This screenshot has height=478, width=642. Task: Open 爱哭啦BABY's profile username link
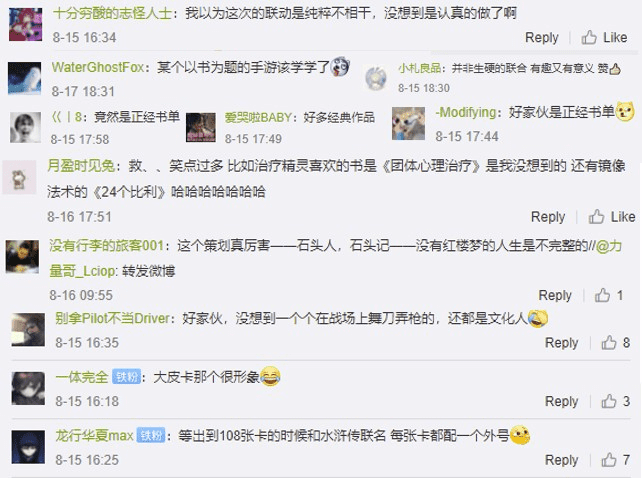[x=258, y=118]
